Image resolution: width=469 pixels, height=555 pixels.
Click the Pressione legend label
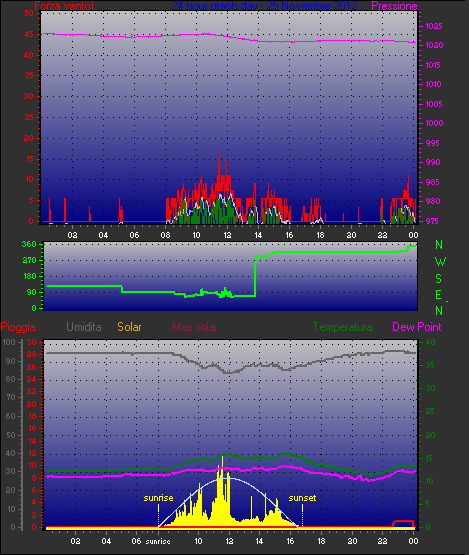click(394, 6)
